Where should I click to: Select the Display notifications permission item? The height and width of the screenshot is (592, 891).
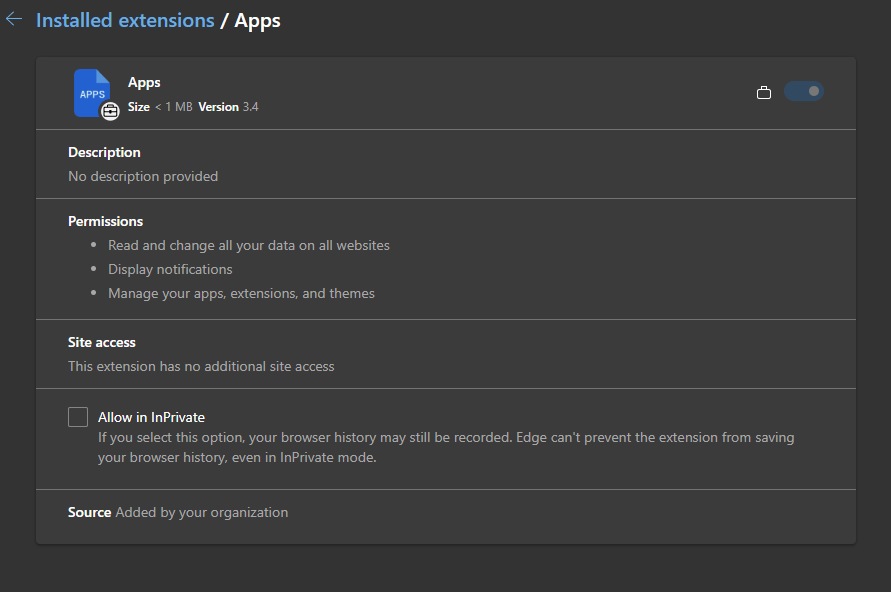170,269
